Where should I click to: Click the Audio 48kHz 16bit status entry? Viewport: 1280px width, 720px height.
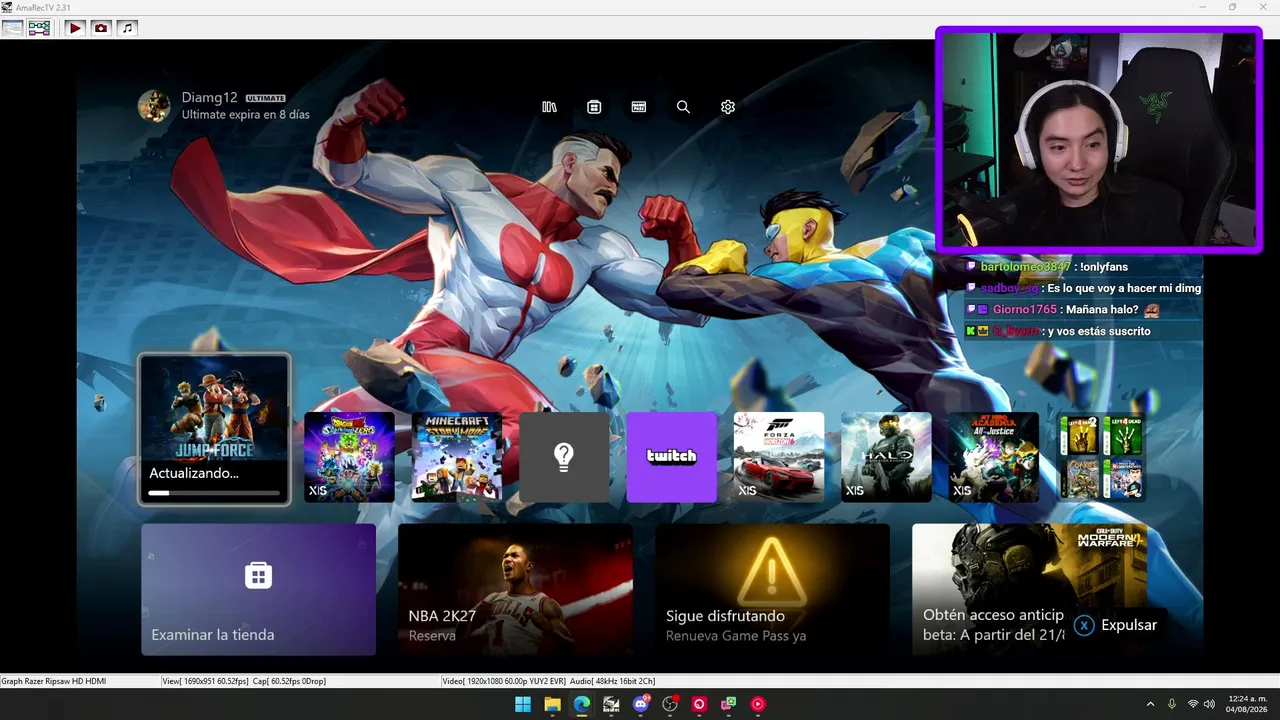(613, 681)
